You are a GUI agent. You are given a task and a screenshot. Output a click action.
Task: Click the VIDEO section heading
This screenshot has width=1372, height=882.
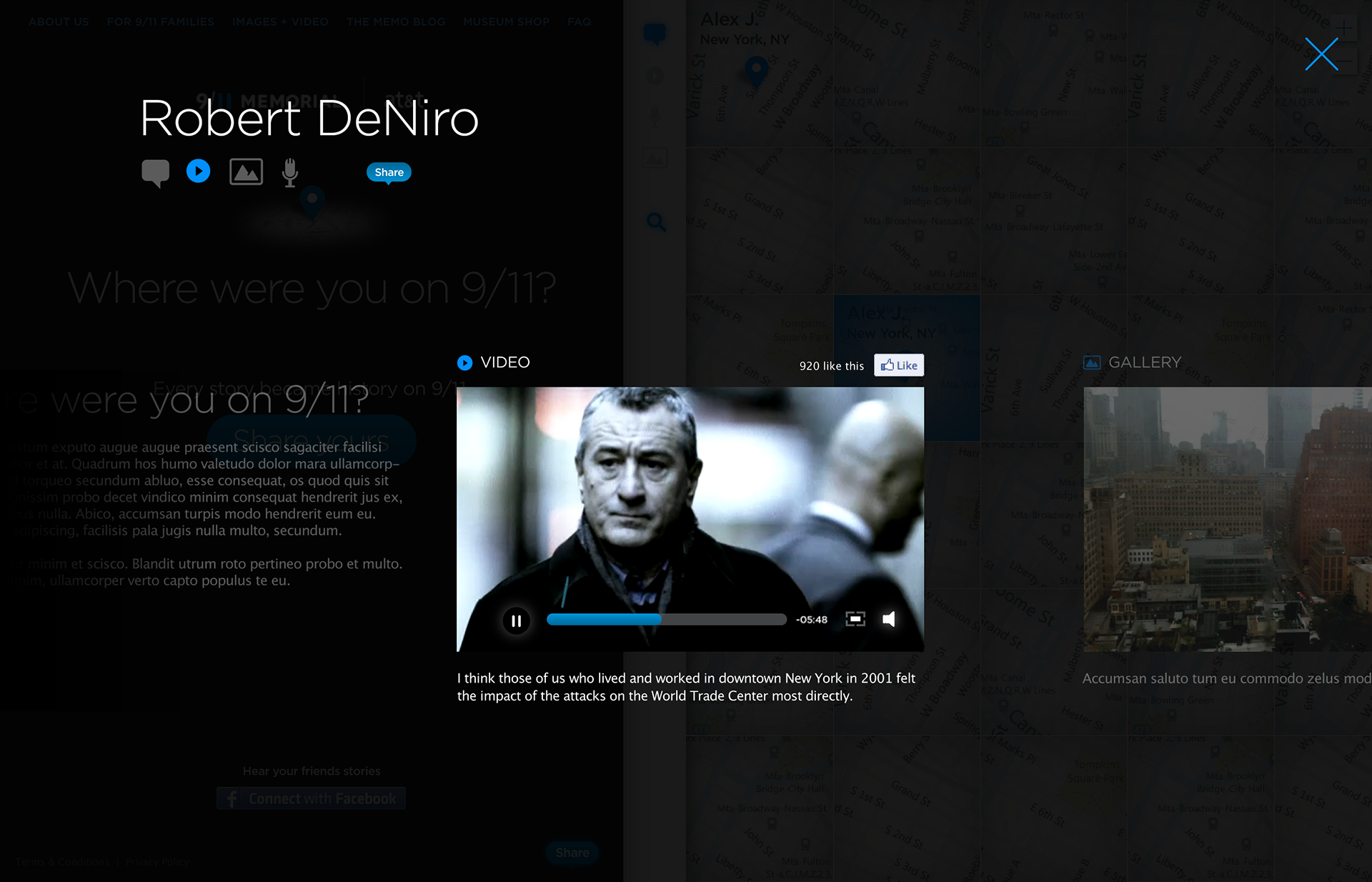point(505,362)
